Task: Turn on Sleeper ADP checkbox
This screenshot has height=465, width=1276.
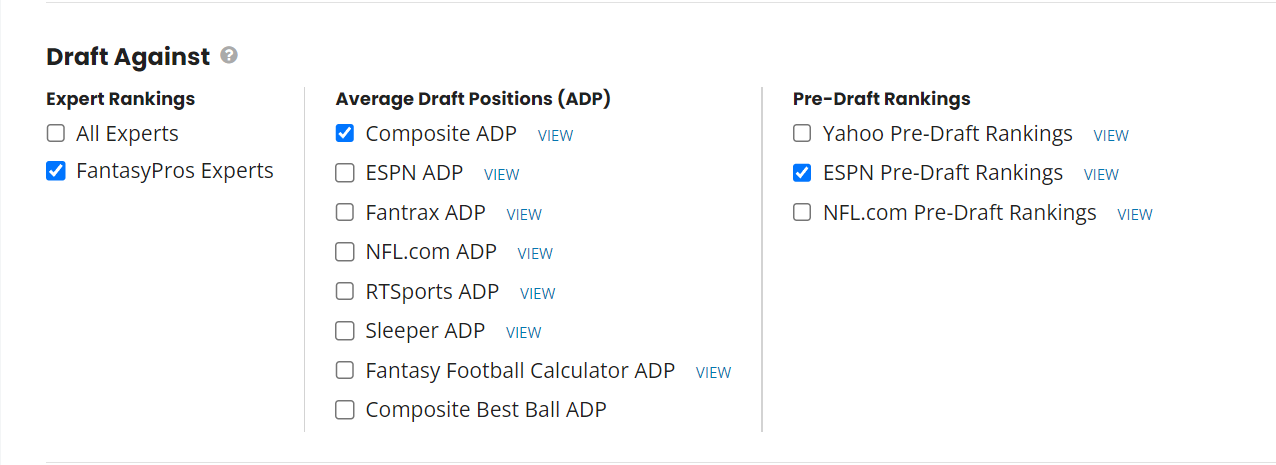Action: point(345,330)
